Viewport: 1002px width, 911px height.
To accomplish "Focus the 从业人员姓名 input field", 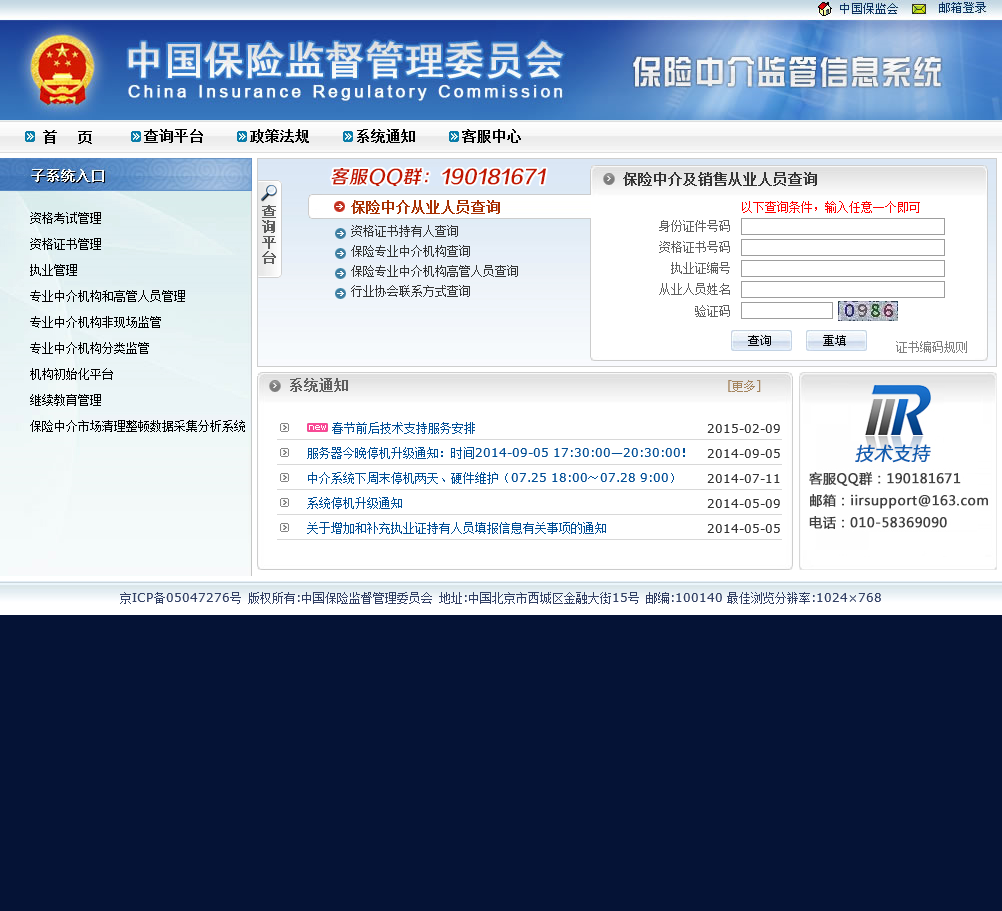I will coord(843,289).
